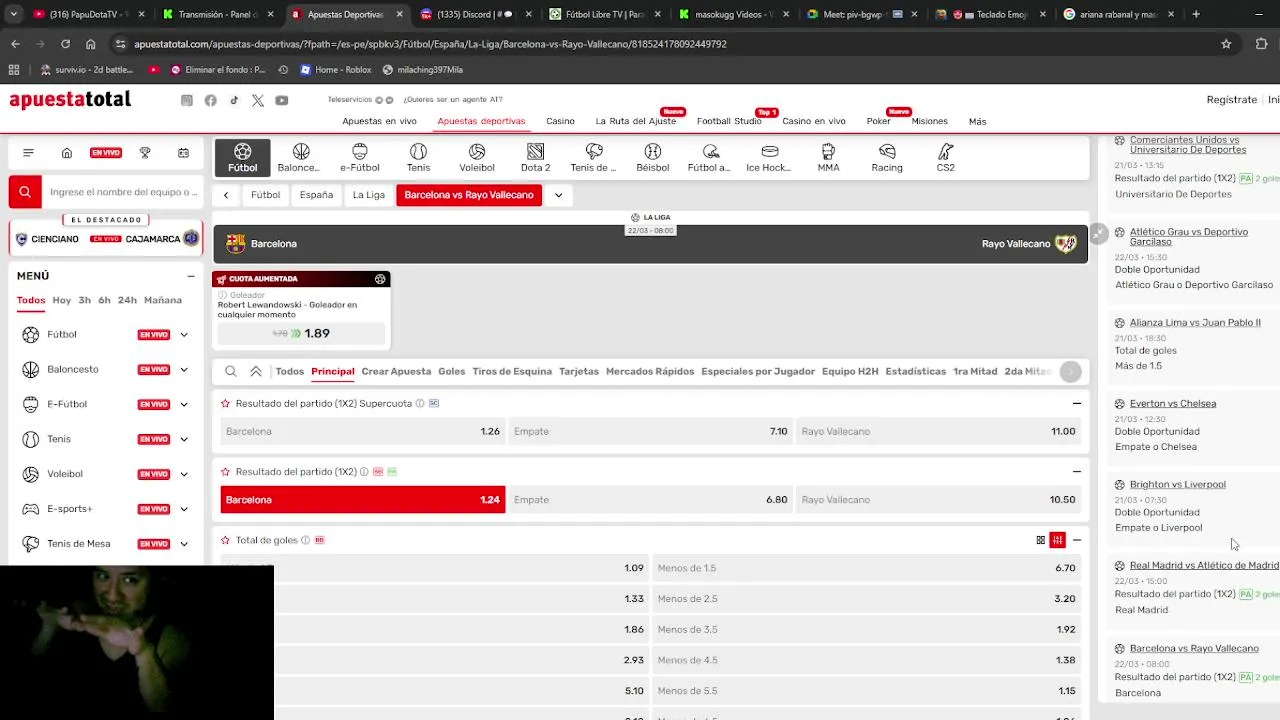The image size is (1280, 720).
Task: Open apuestatotal Instagram page
Action: point(186,100)
